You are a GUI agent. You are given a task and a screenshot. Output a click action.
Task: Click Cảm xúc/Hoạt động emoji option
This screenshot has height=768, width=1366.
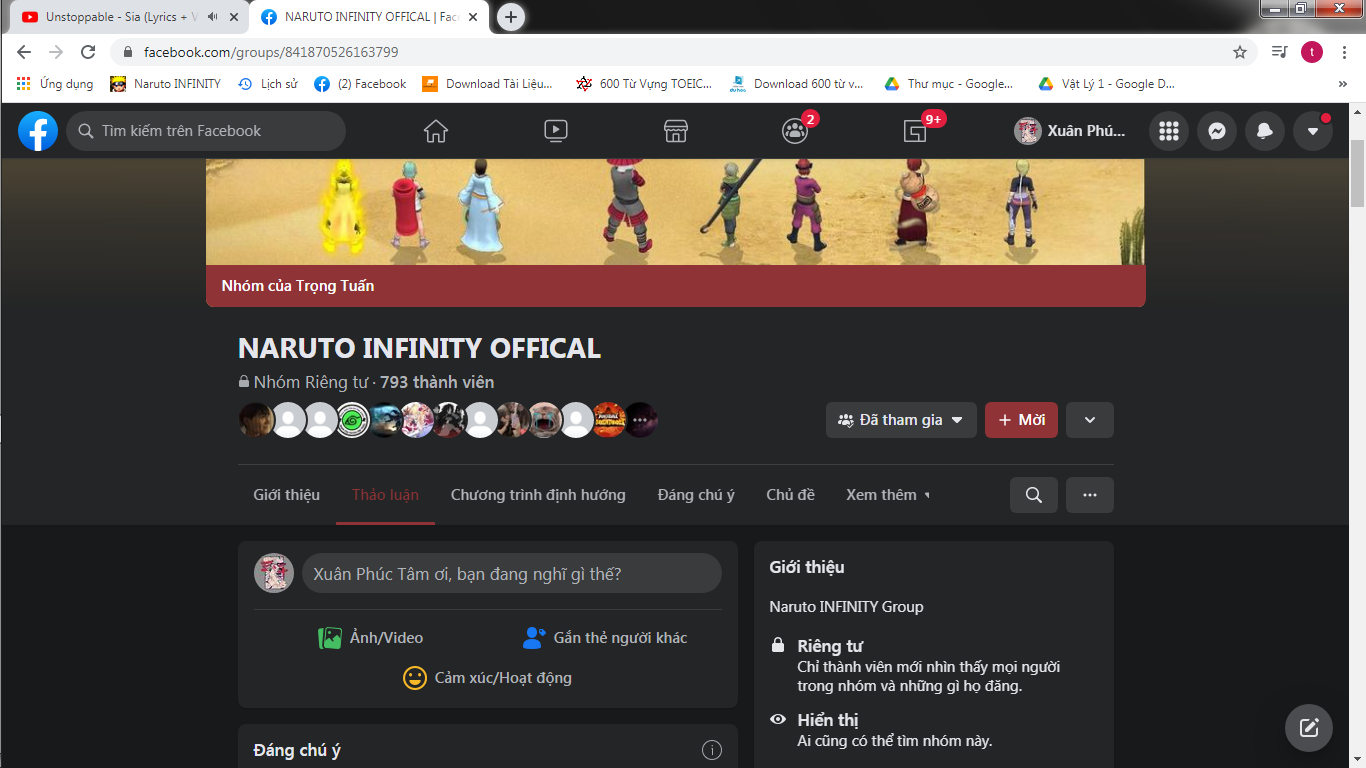pyautogui.click(x=487, y=678)
